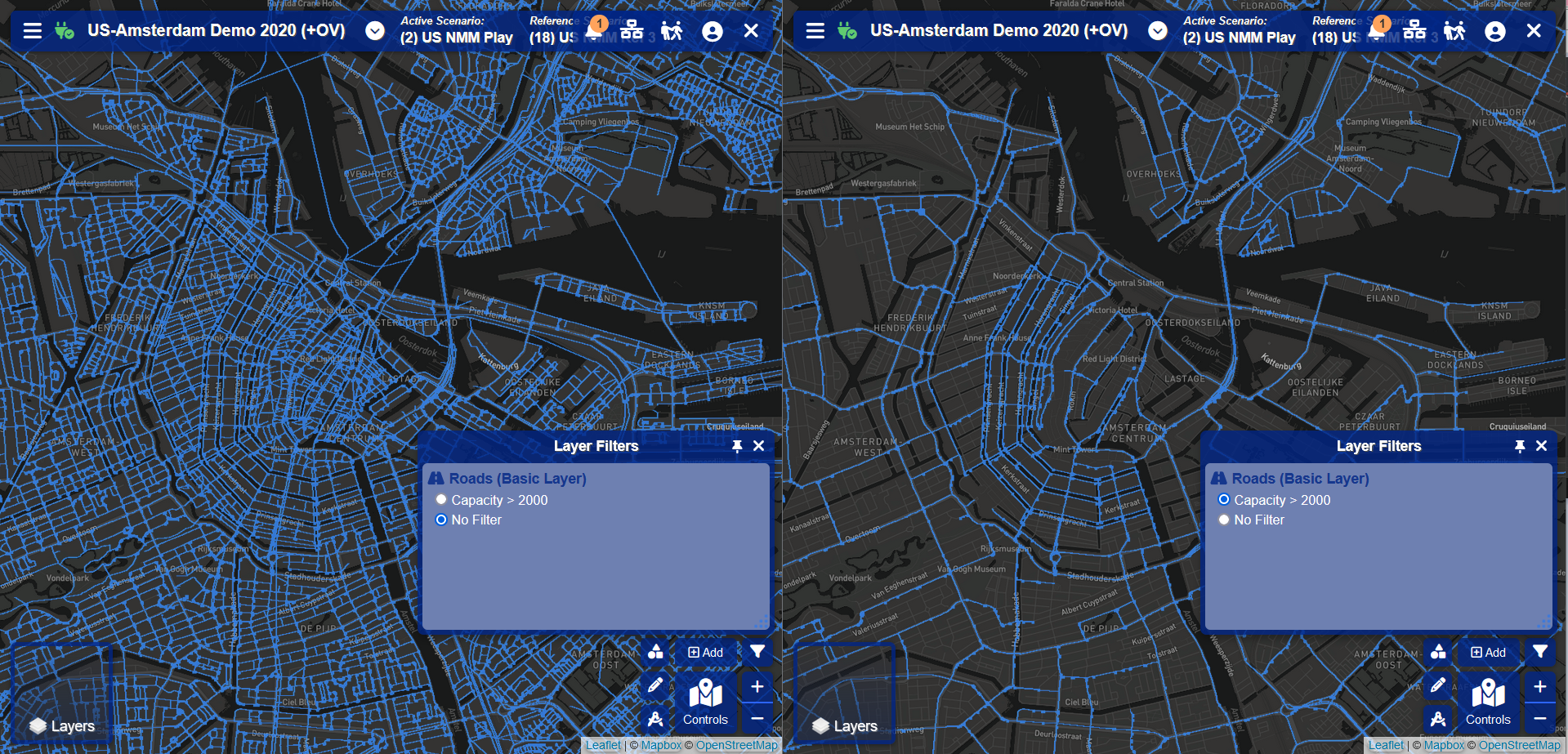Open the Leaflet link in left view
This screenshot has width=1568, height=754.
(x=603, y=745)
